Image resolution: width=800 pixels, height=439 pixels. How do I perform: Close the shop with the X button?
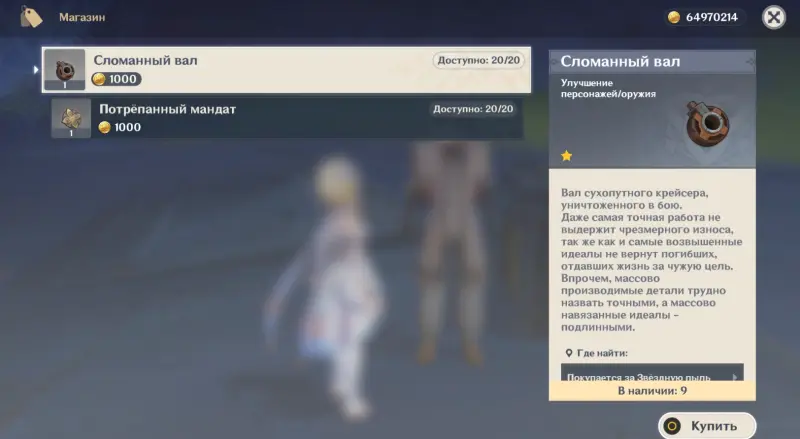773,17
